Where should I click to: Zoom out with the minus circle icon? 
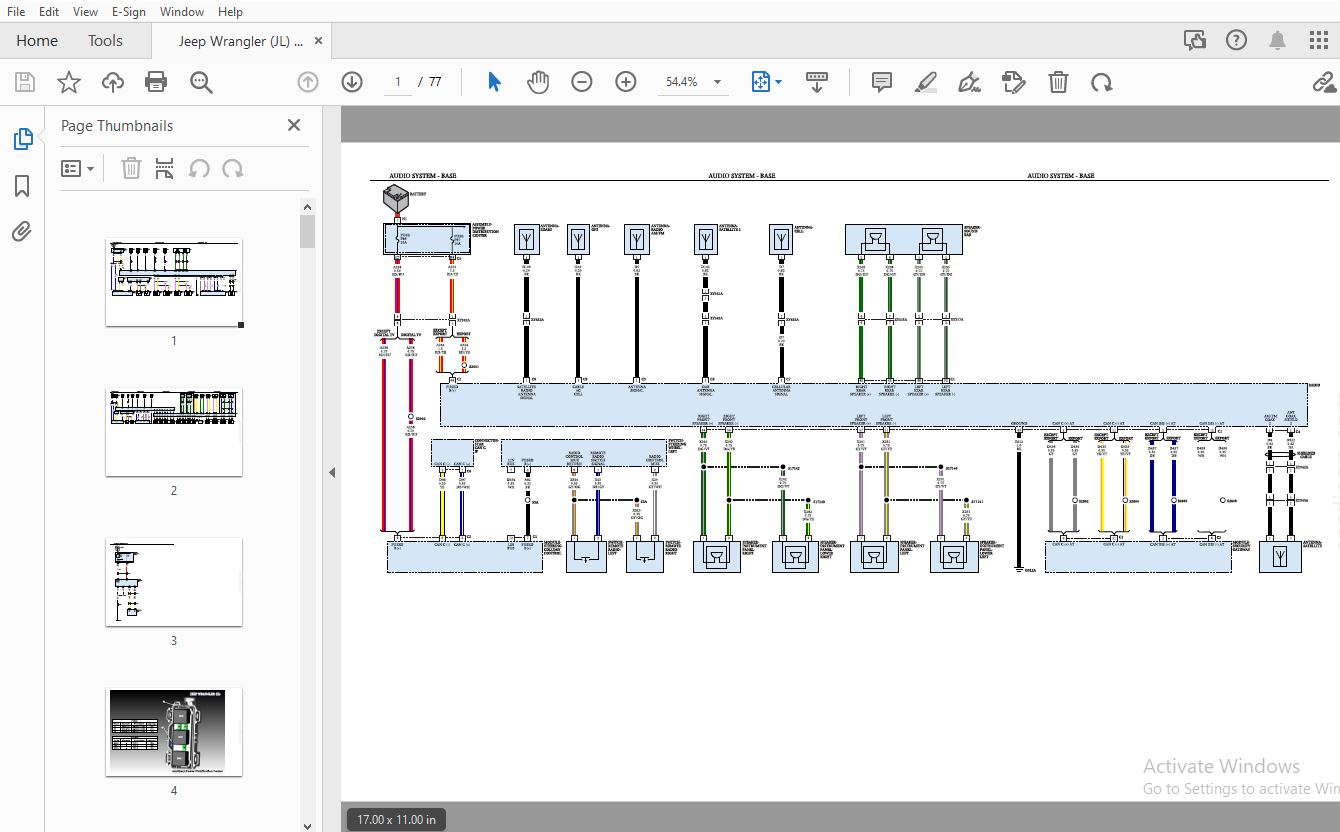click(582, 82)
